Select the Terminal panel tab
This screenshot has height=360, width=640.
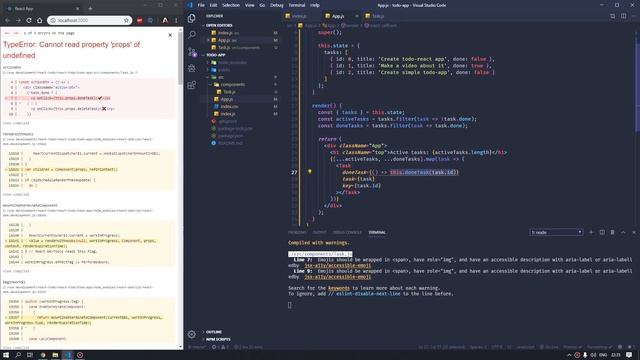point(377,232)
